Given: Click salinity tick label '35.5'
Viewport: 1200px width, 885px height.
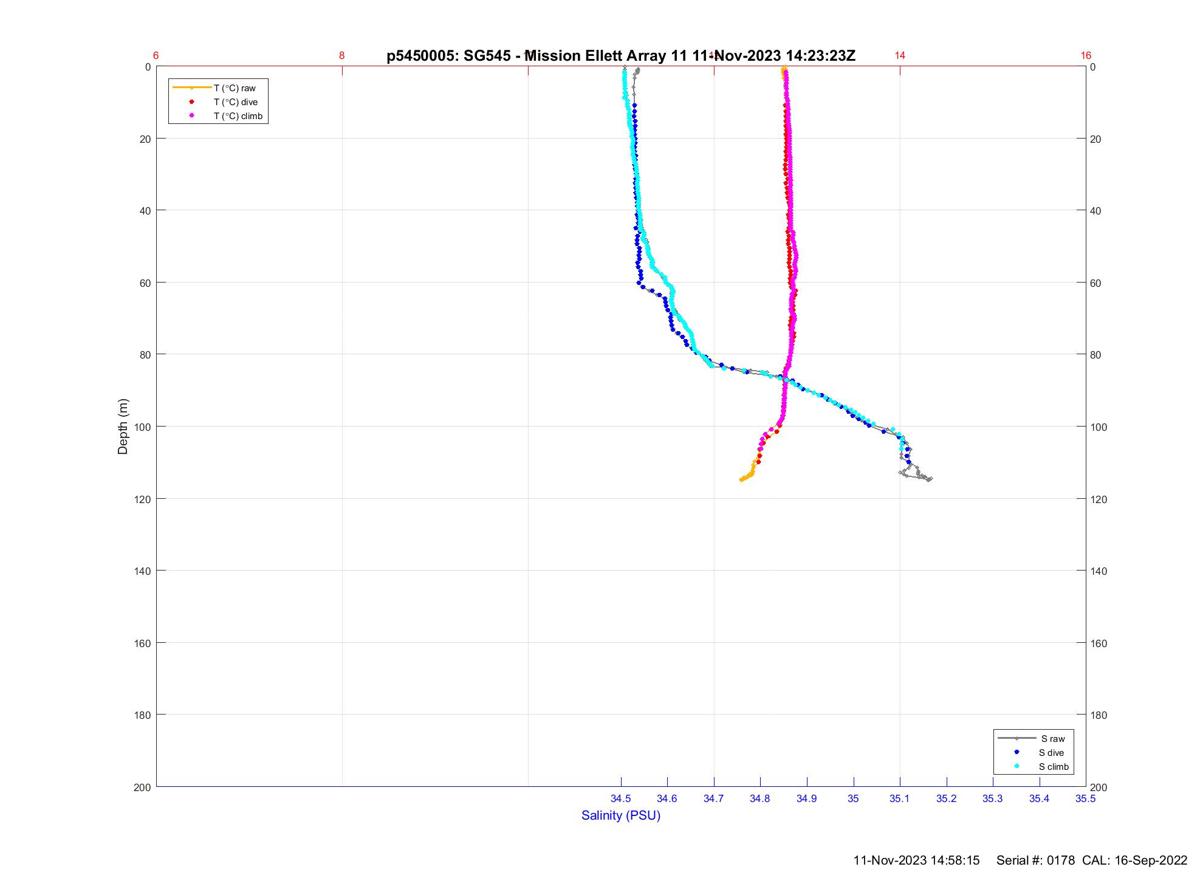Looking at the screenshot, I should pos(1085,798).
